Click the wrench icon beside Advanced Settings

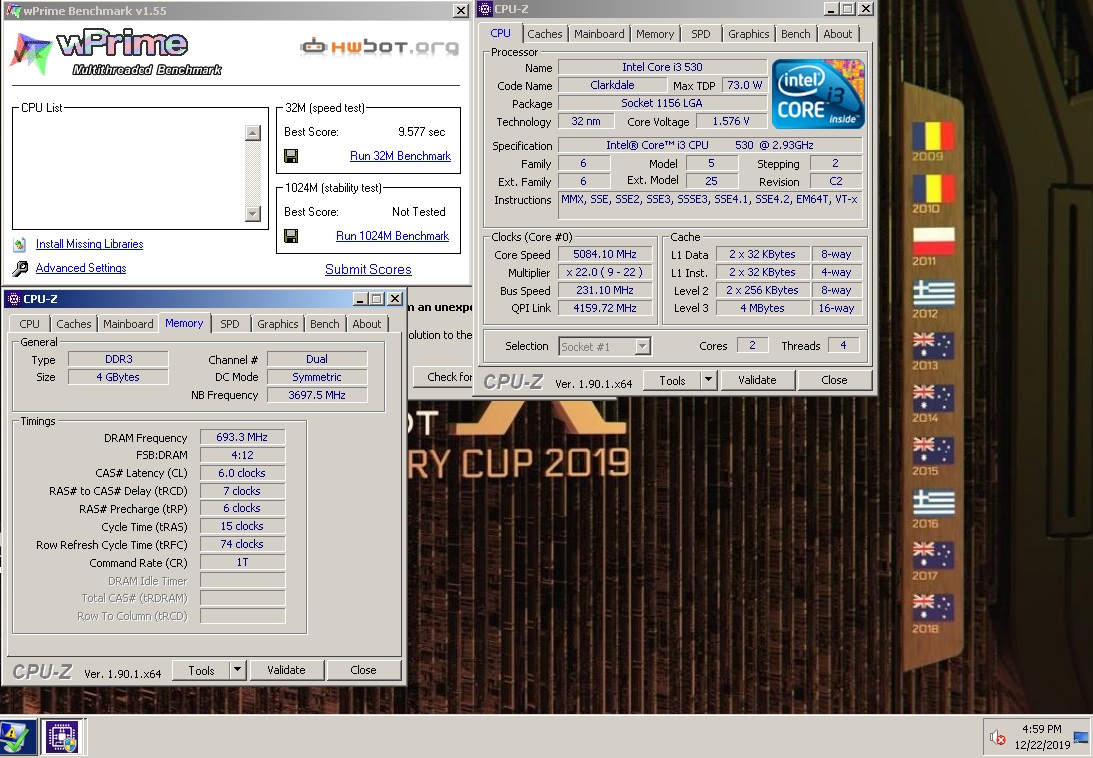[20, 268]
